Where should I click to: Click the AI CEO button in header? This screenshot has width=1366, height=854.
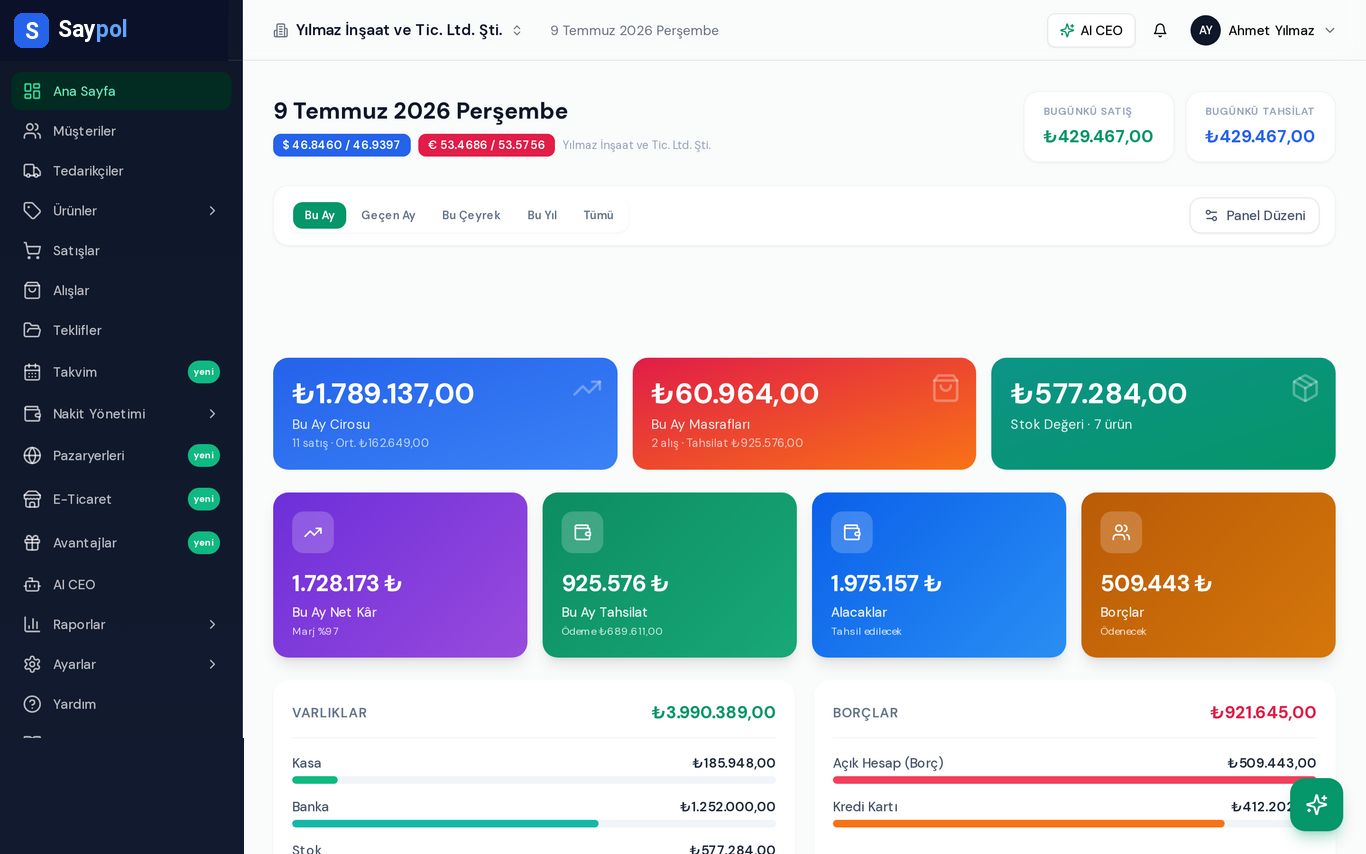1091,30
